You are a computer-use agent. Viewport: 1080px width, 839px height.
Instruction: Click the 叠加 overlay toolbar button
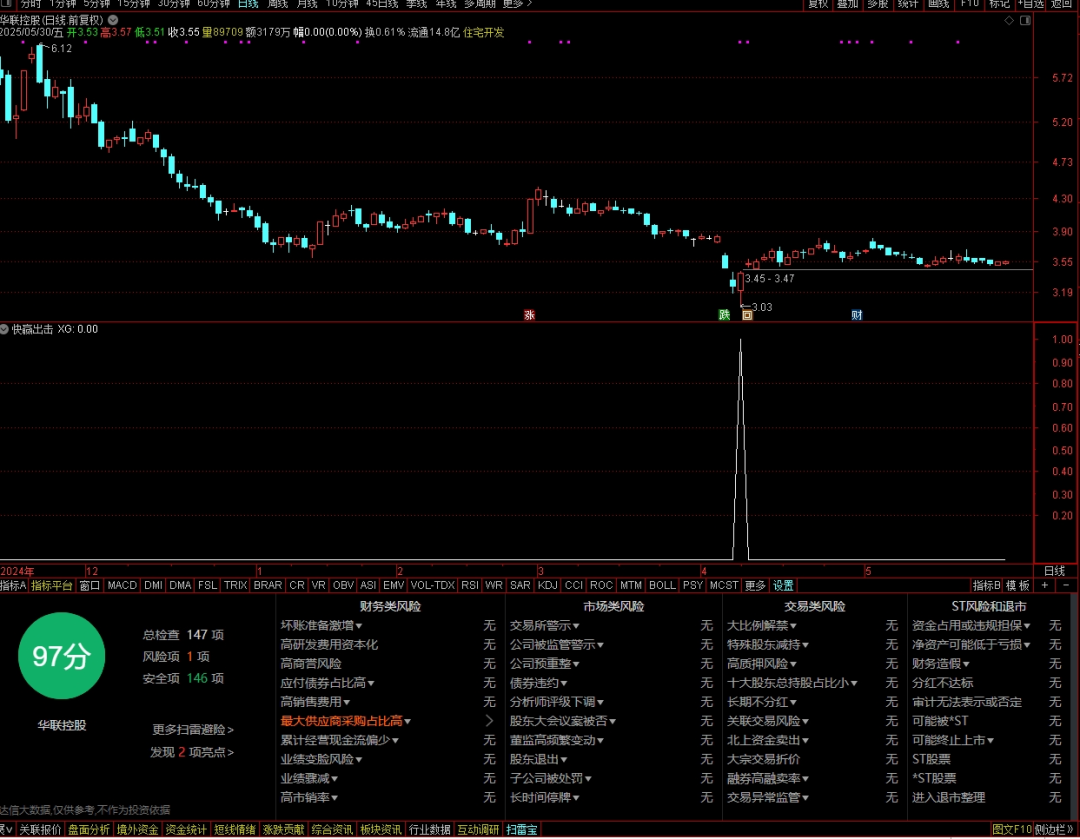pyautogui.click(x=847, y=4)
